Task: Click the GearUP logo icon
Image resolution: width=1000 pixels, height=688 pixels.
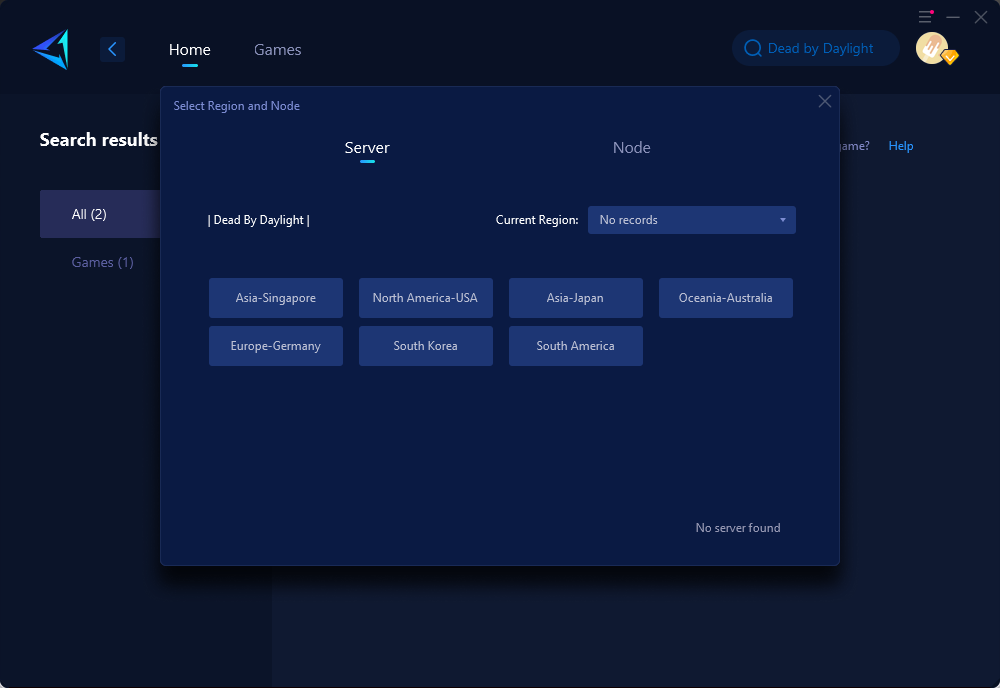Action: pyautogui.click(x=51, y=49)
